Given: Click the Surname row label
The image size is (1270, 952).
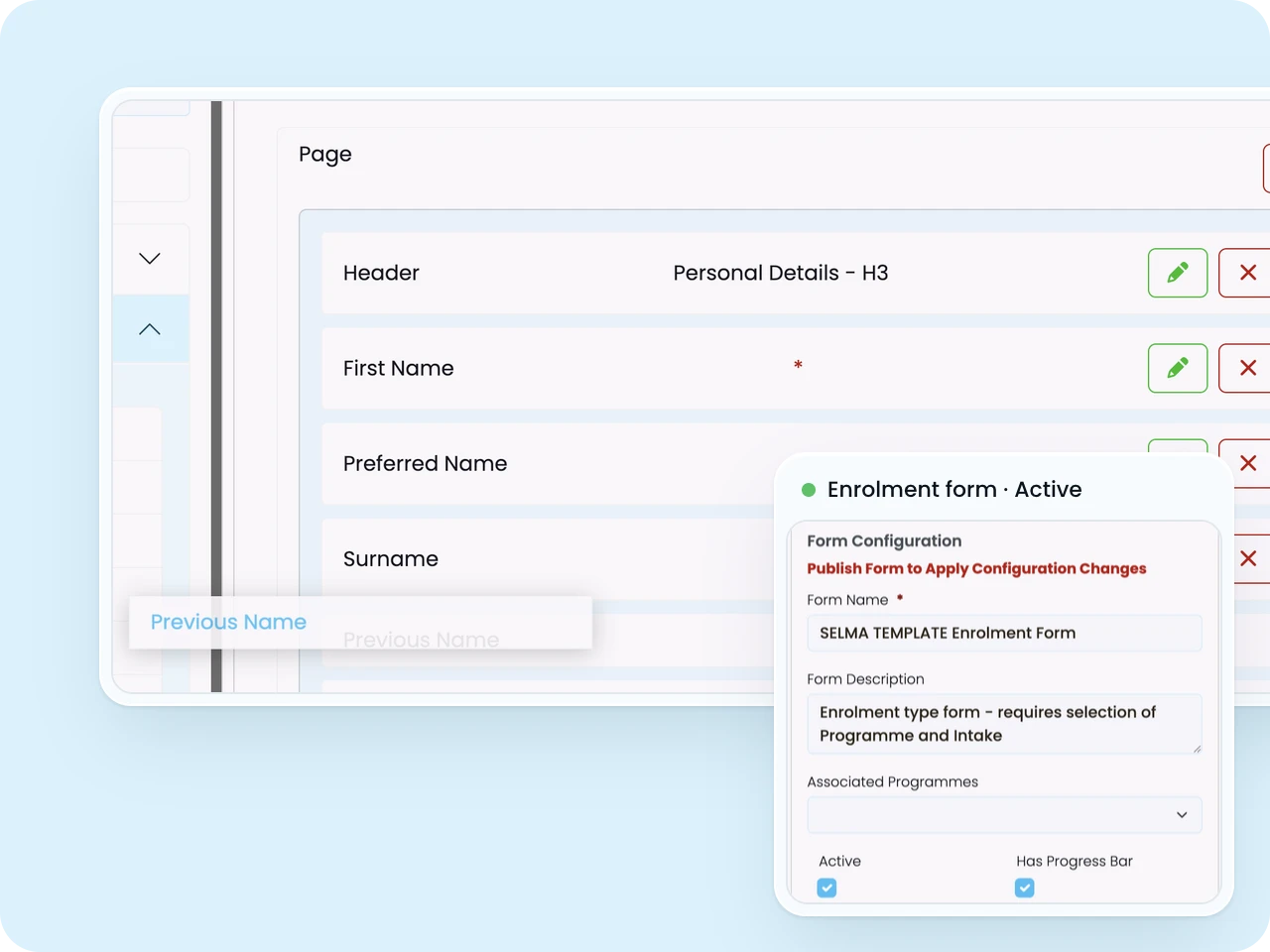Looking at the screenshot, I should coord(391,559).
